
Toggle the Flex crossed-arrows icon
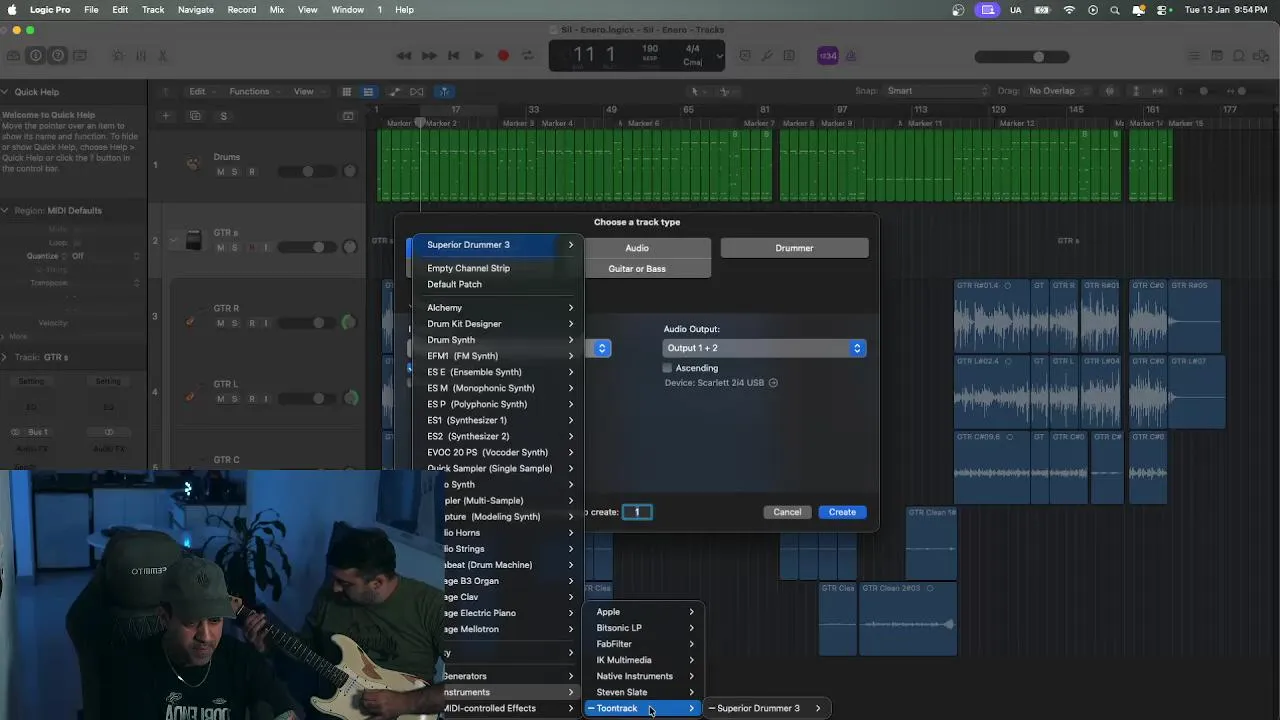(417, 91)
